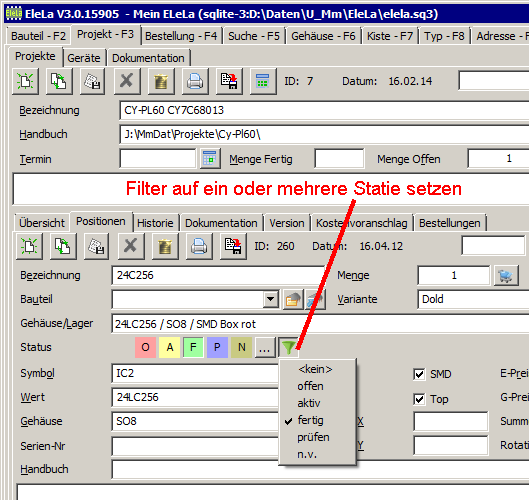
Task: Click the Gehäuse field containing SO8
Action: point(195,421)
